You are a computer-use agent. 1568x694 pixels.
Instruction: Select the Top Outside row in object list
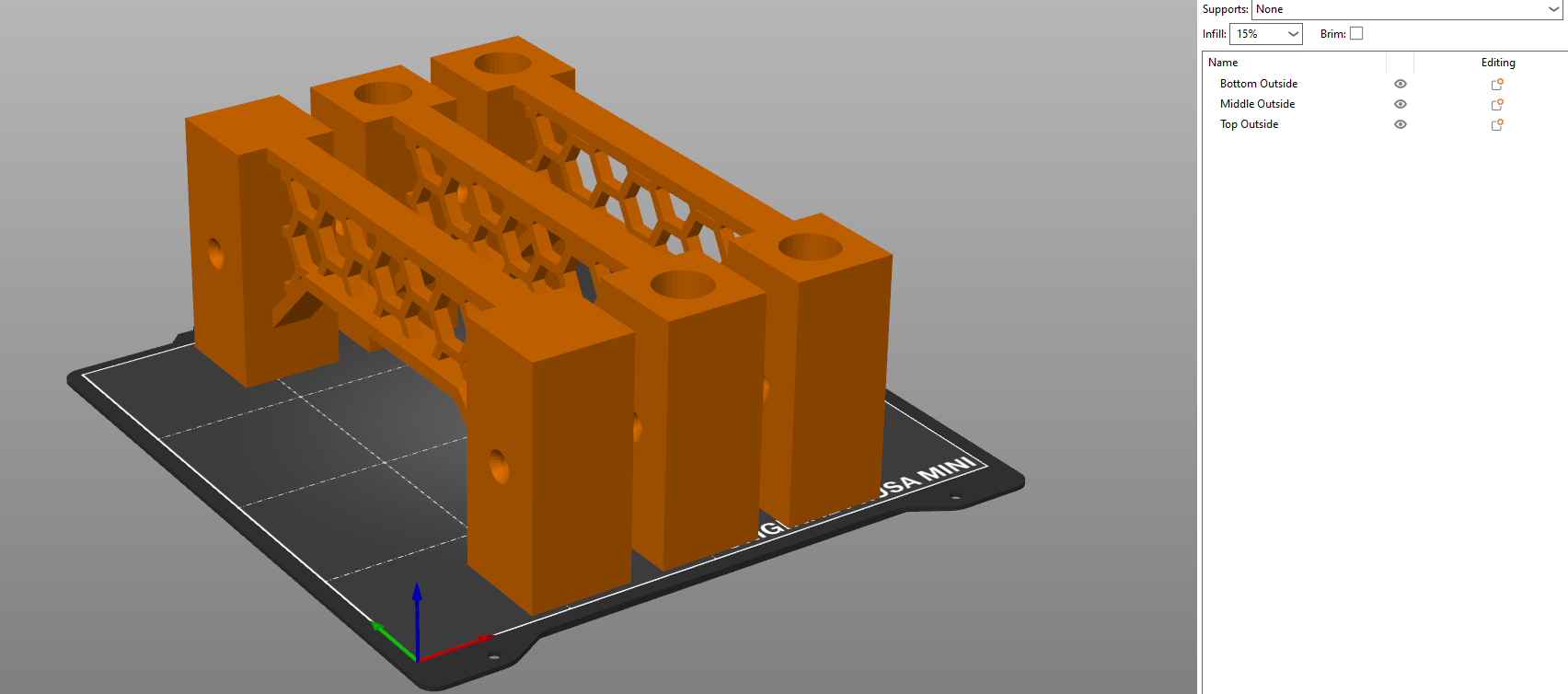pyautogui.click(x=1385, y=124)
